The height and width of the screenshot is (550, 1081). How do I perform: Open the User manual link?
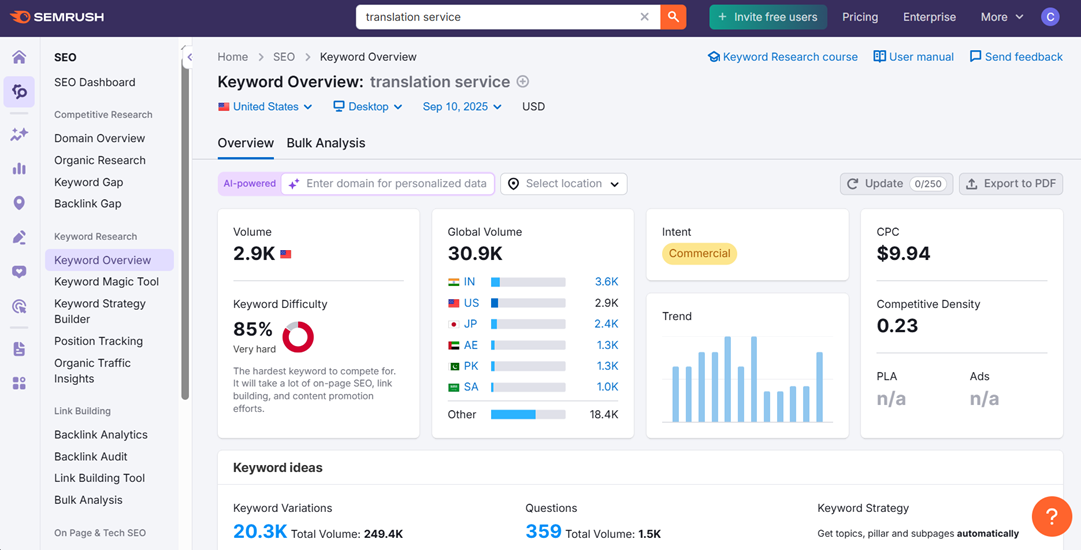(913, 57)
